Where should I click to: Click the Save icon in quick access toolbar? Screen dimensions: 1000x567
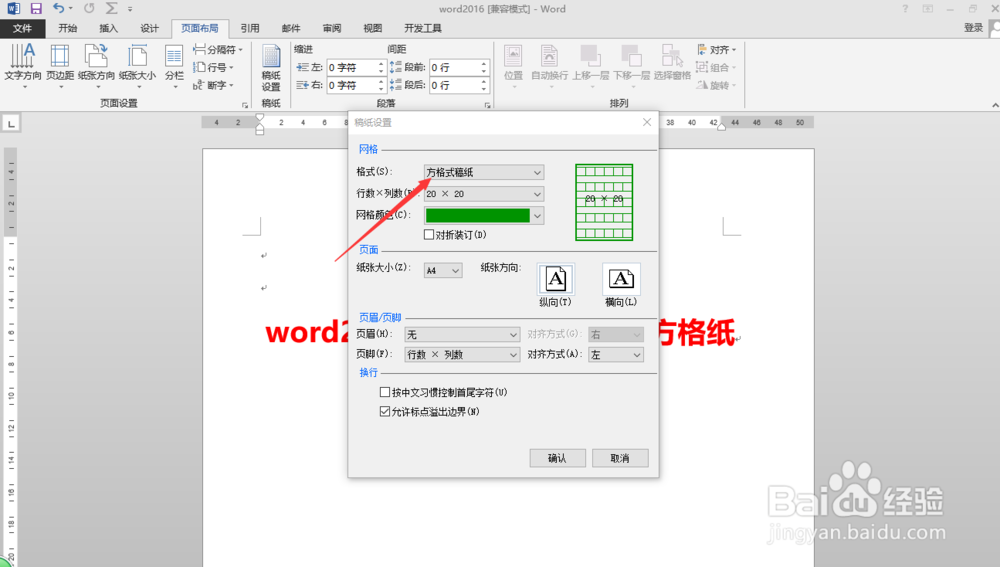click(36, 9)
